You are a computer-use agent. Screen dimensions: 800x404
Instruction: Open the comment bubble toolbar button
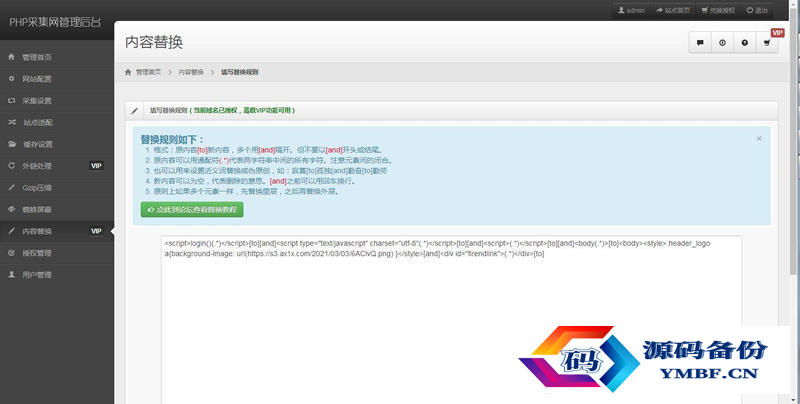(700, 43)
